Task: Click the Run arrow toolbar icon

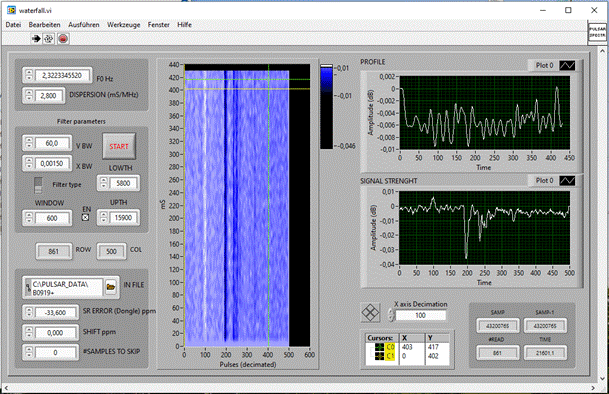Action: 36,38
